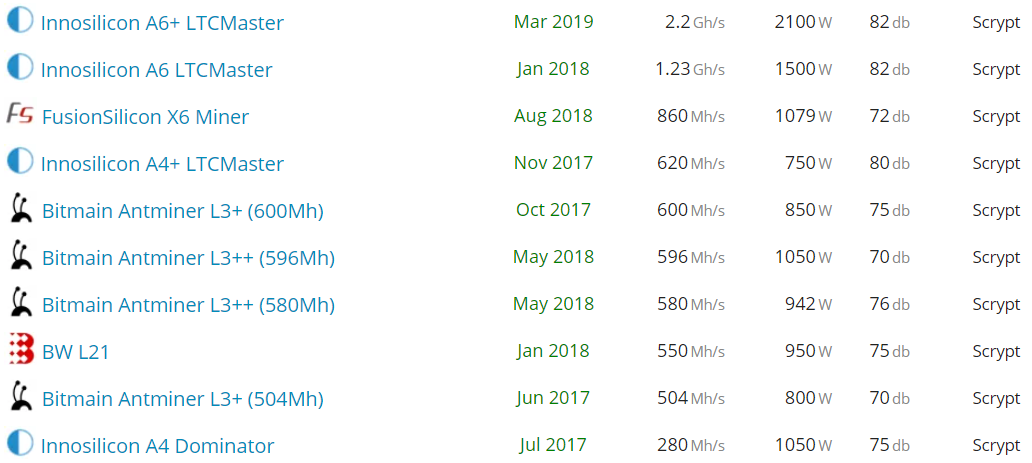This screenshot has height=463, width=1032.
Task: Click the Bitmain ant logo beside L3++ (596Mh)
Action: tap(21, 256)
